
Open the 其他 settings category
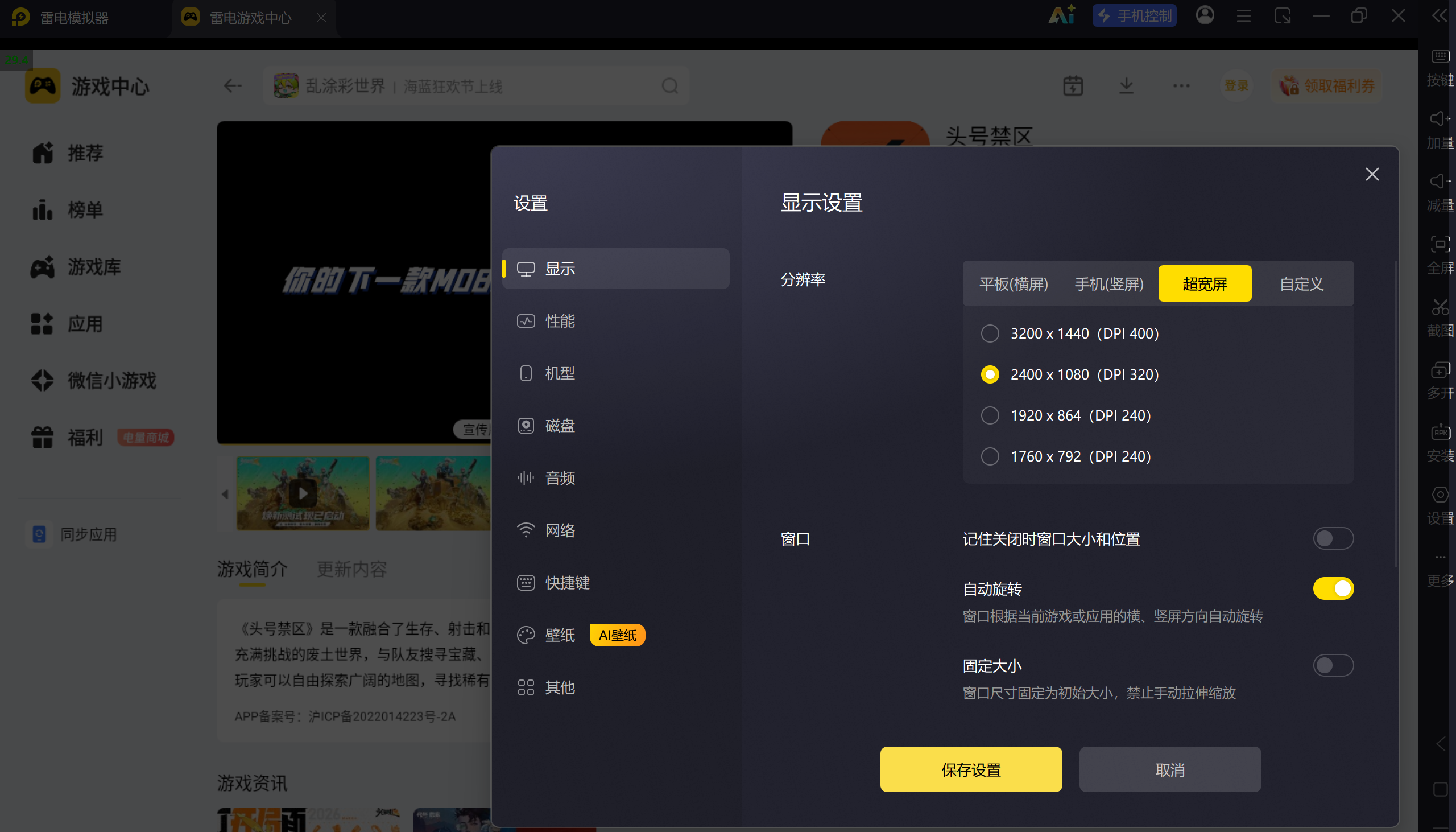615,687
